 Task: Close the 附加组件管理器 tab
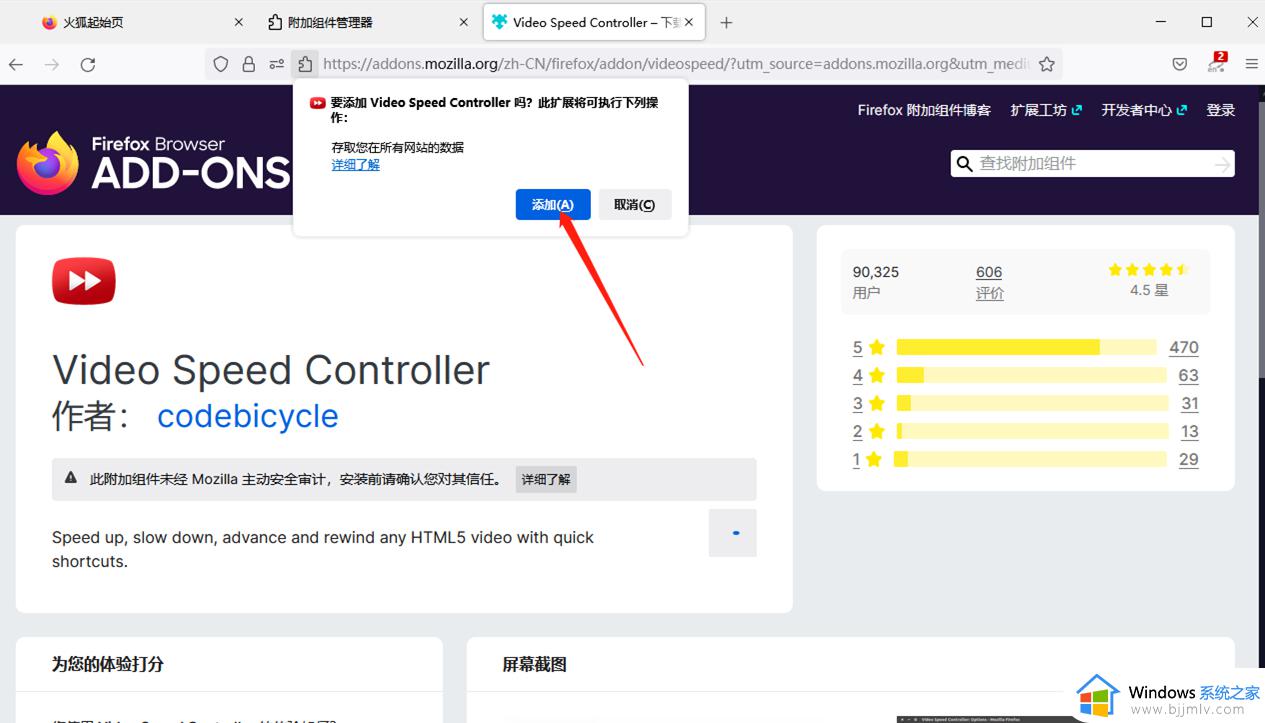(463, 22)
